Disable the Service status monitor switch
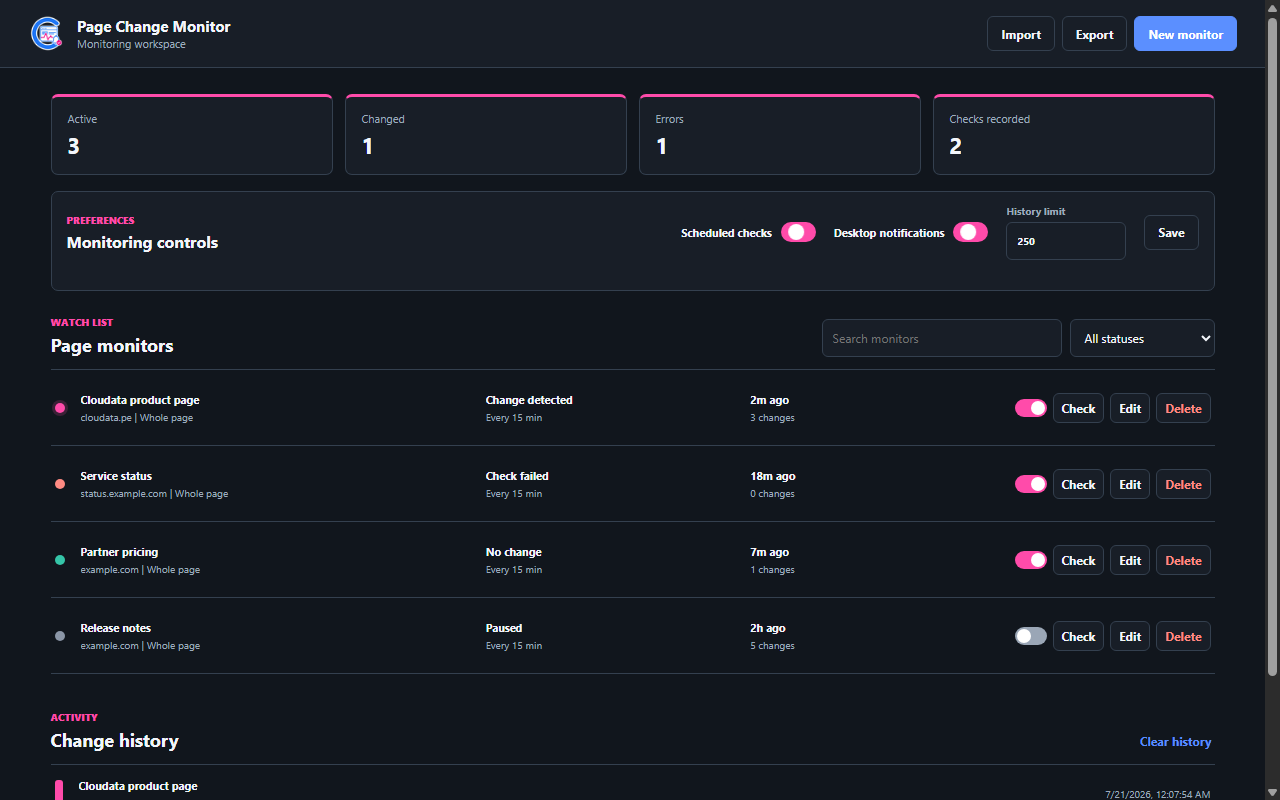1280x800 pixels. (x=1031, y=484)
